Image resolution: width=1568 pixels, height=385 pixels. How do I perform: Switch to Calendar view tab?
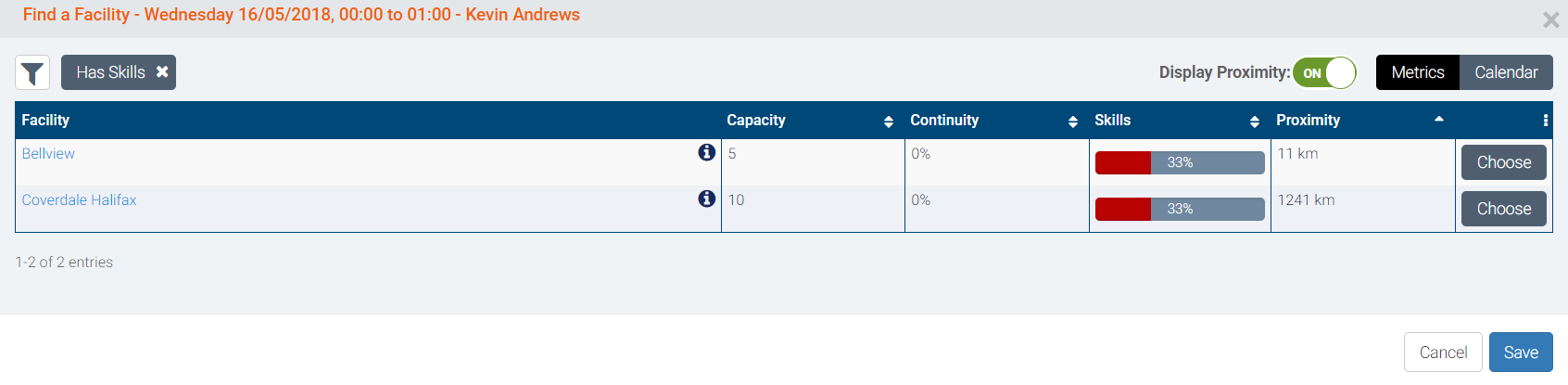[1506, 72]
